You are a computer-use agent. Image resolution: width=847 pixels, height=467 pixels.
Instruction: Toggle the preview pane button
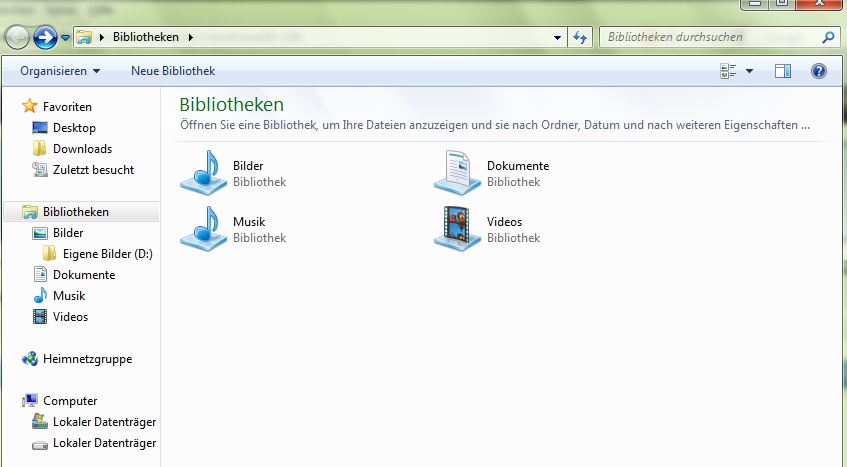[783, 71]
